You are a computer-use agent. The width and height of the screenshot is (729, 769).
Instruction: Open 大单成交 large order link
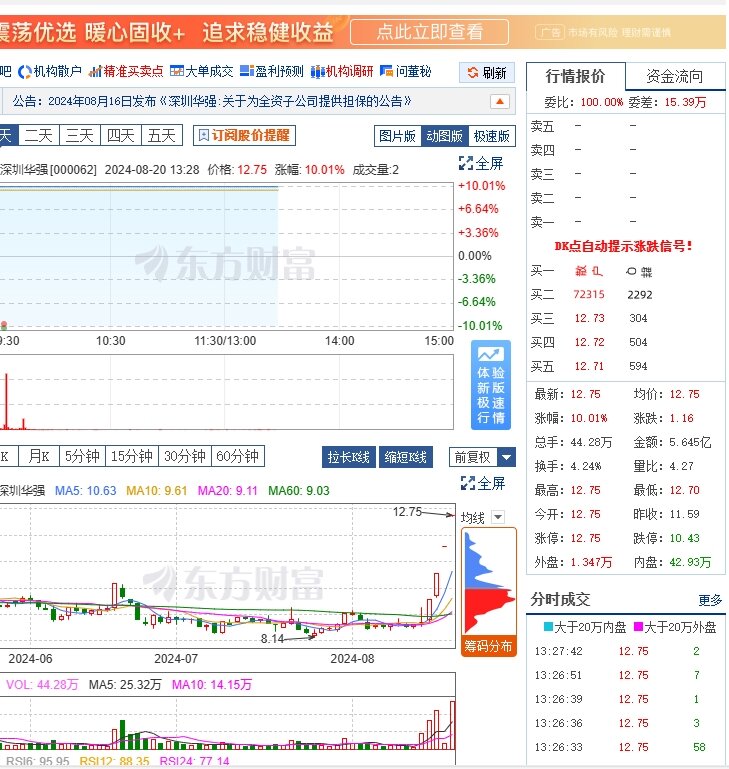pyautogui.click(x=202, y=72)
